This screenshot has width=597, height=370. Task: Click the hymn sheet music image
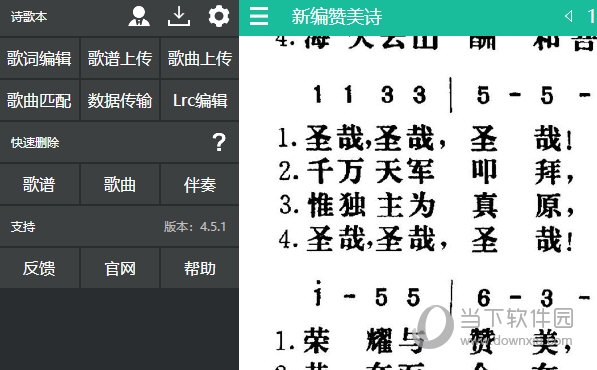418,203
